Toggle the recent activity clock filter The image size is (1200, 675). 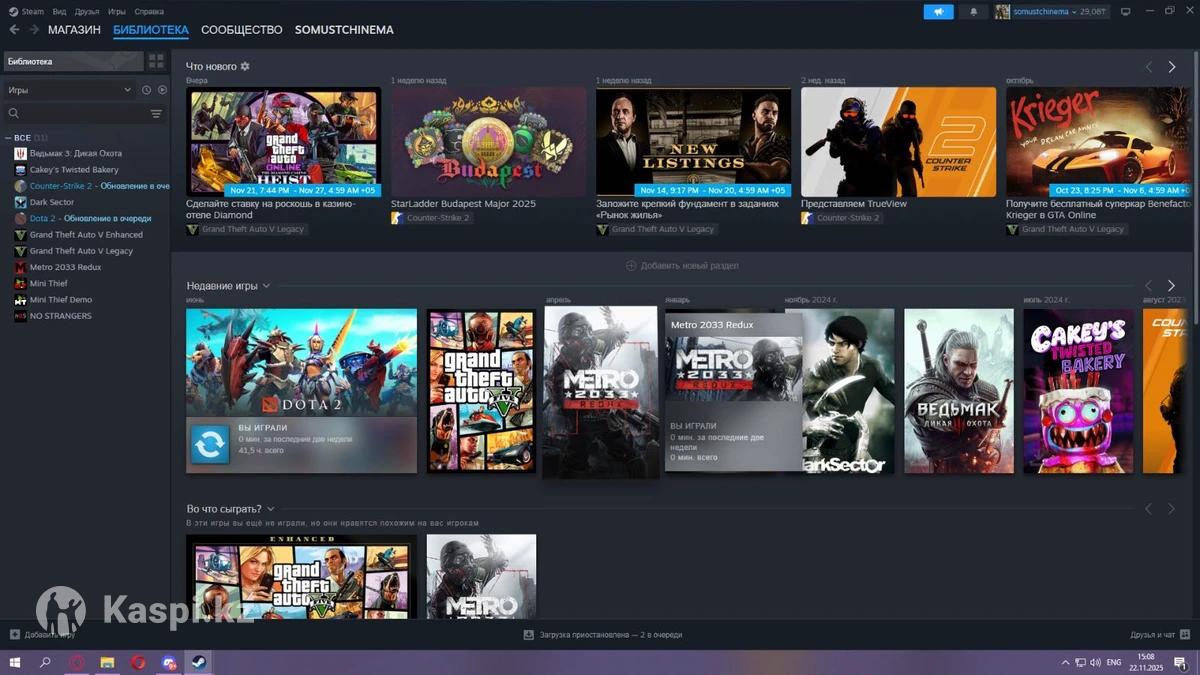pyautogui.click(x=146, y=90)
